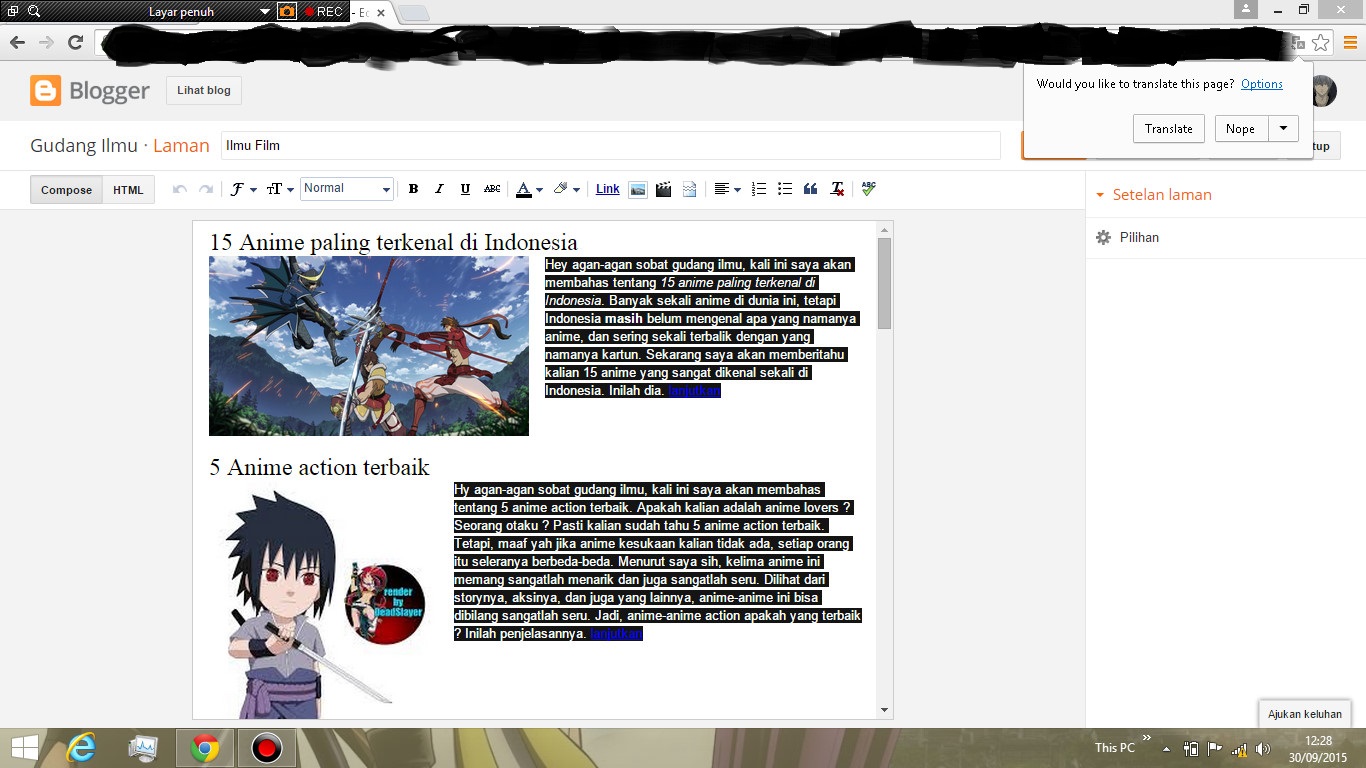
Task: Open Internet Explorer from taskbar
Action: pyautogui.click(x=82, y=748)
